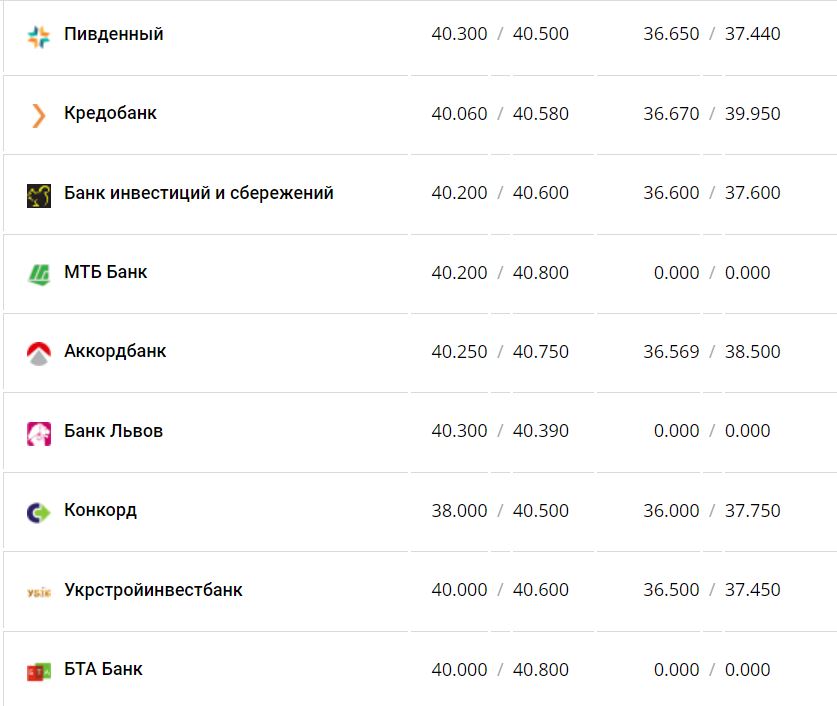Open the Аккордбанк name link
Viewport: 837px width, 706px height.
[115, 351]
